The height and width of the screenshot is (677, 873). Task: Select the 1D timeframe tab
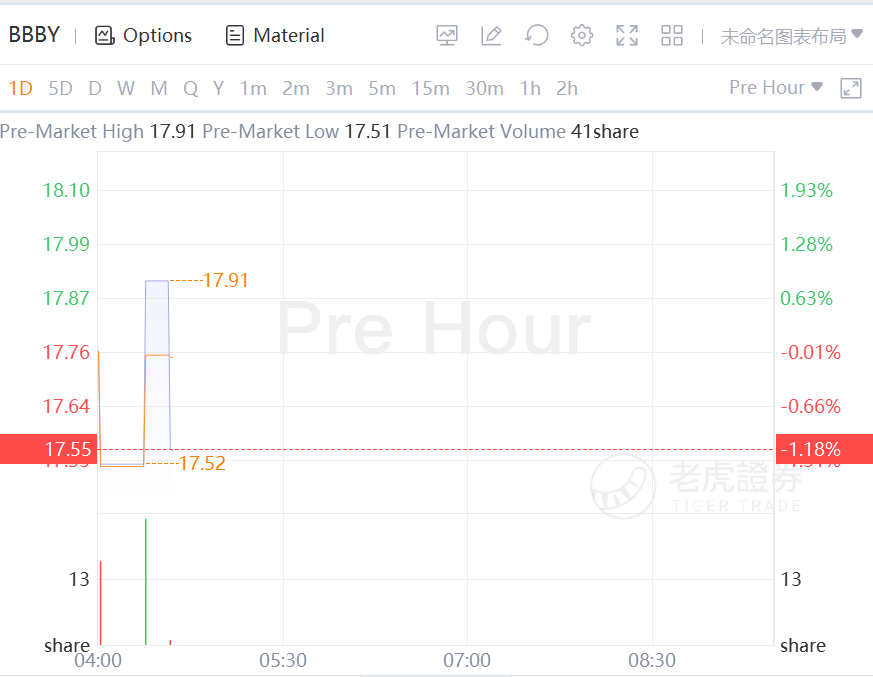pyautogui.click(x=21, y=88)
